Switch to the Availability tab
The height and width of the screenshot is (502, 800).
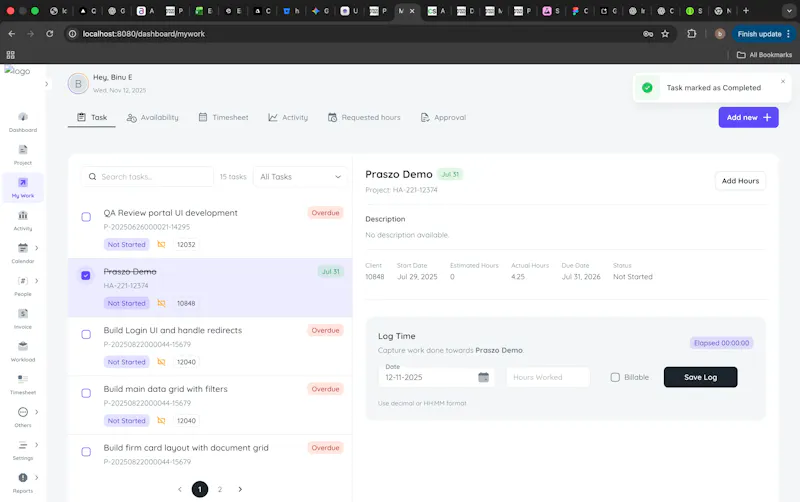(x=153, y=117)
